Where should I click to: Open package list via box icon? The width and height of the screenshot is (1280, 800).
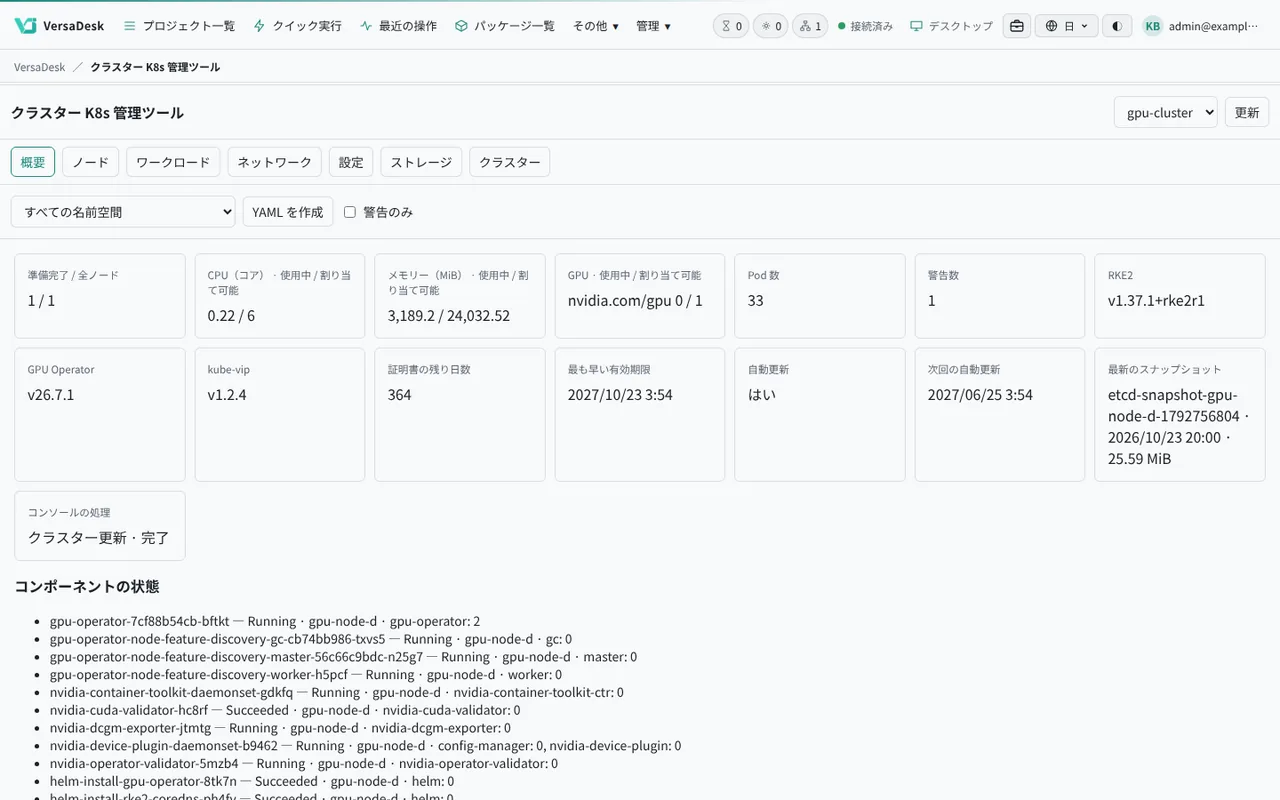[x=461, y=26]
